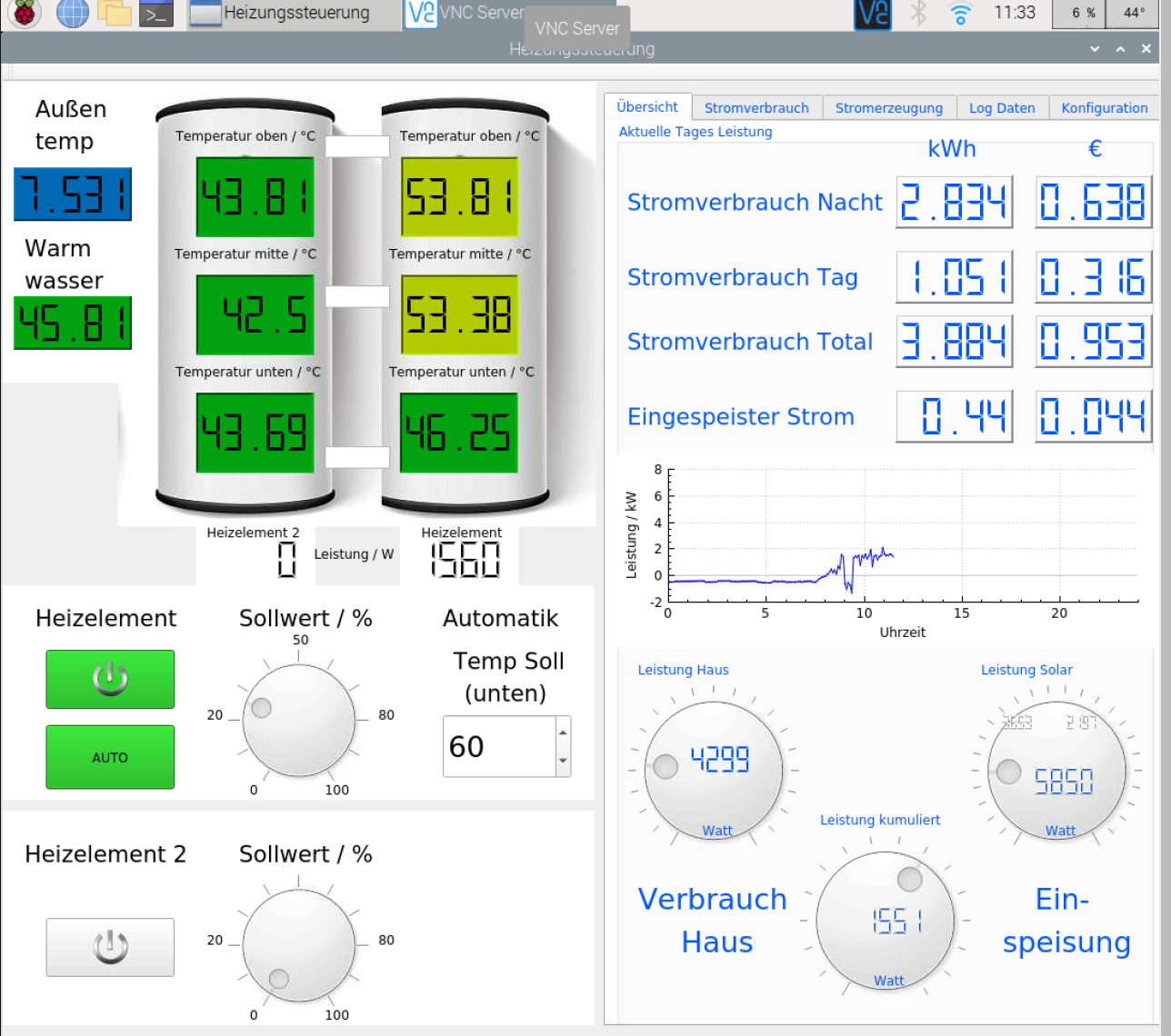Open the terminal icon in taskbar
This screenshot has width=1171, height=1036.
(156, 14)
